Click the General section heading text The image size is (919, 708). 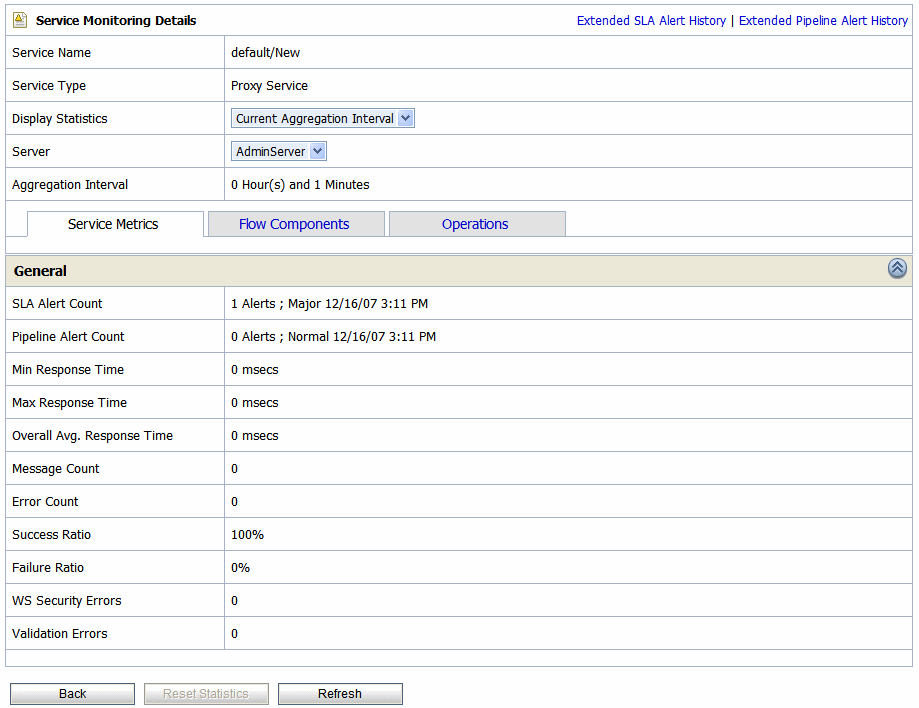click(40, 270)
